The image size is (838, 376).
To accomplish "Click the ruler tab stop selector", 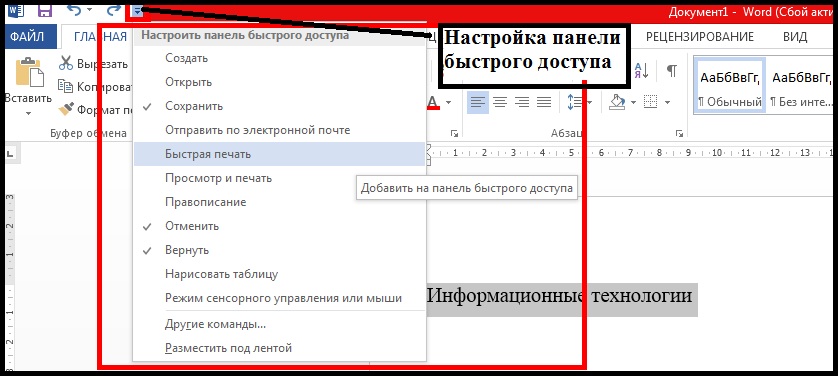I will [10, 154].
